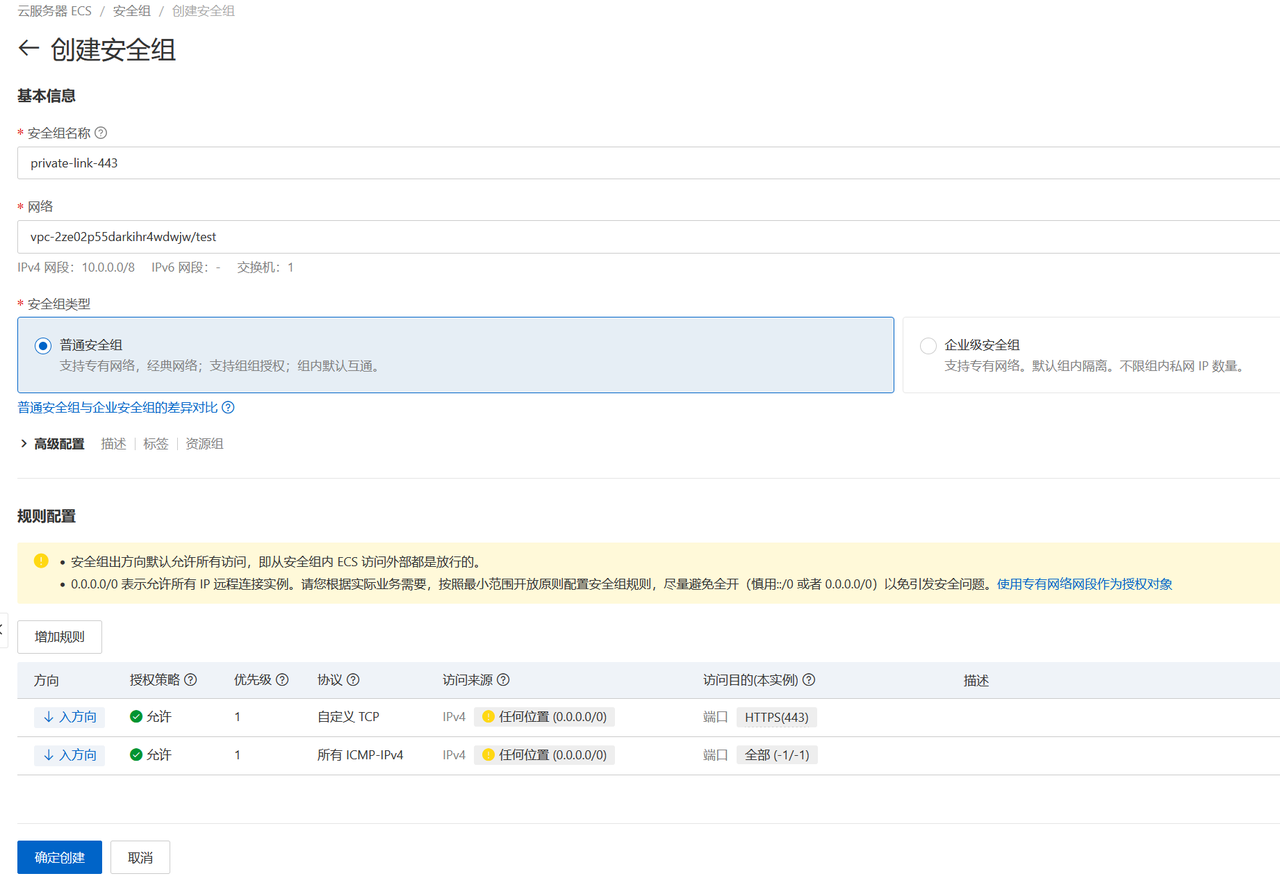Select the 普通安全组 radio button
The image size is (1280, 892).
pos(43,346)
